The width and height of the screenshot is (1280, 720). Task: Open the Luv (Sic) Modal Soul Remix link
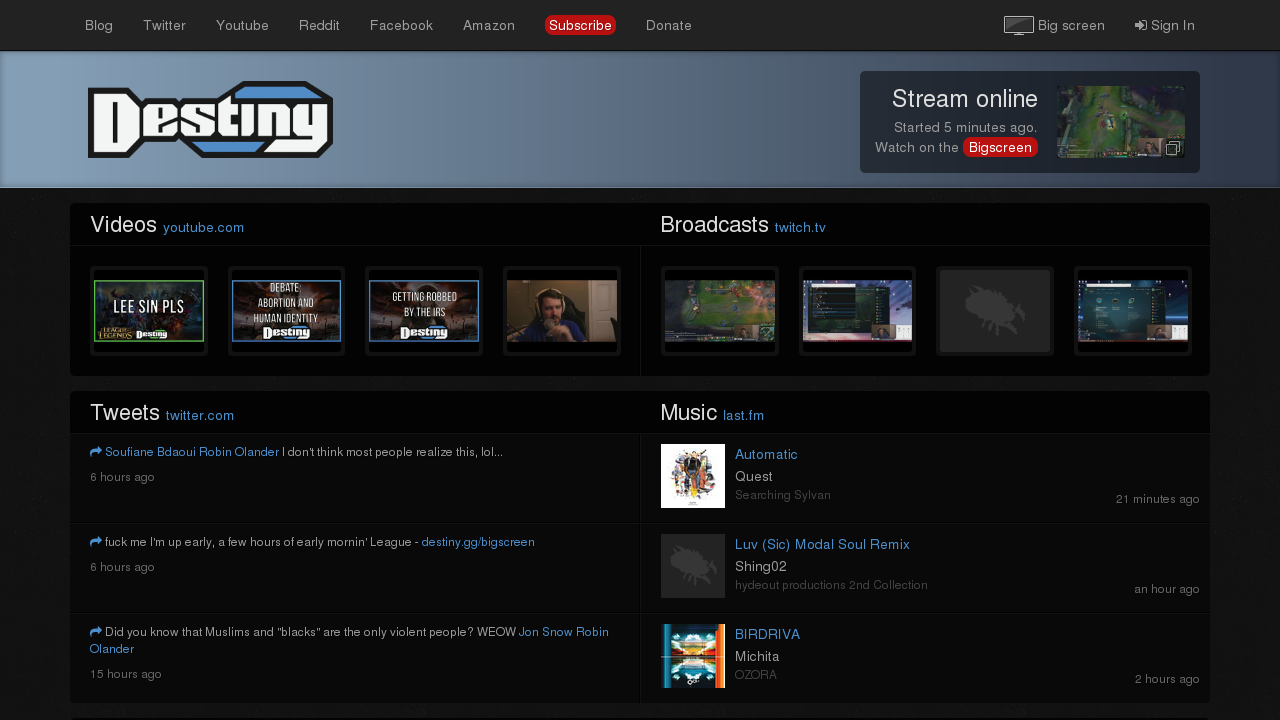(822, 545)
